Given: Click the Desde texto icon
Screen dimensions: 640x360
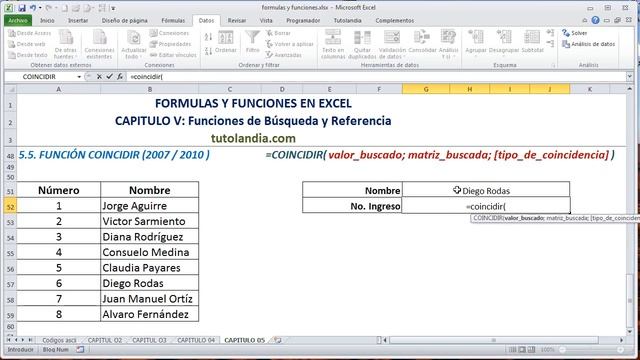Looking at the screenshot, I should (28, 55).
